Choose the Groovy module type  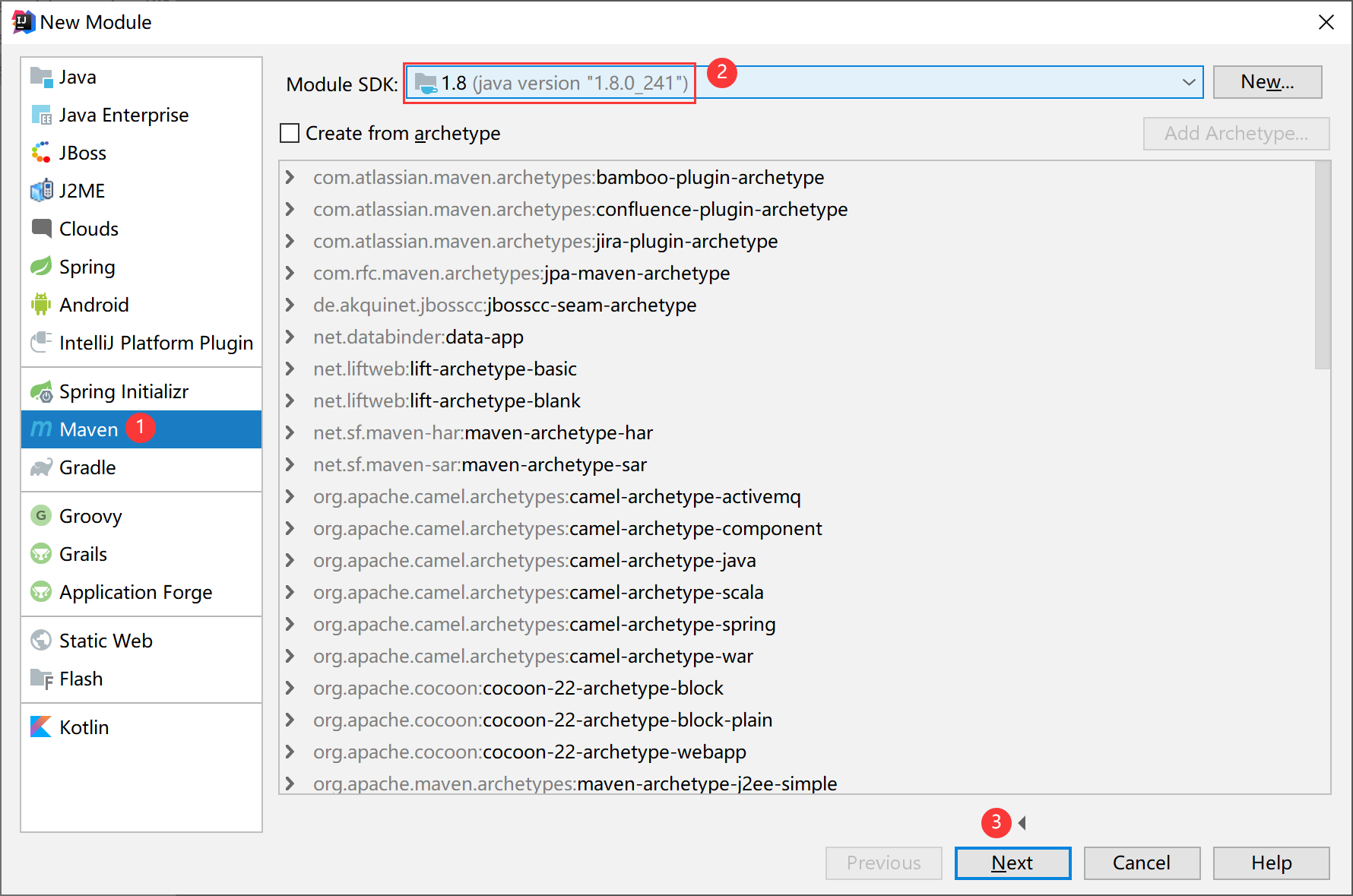[x=141, y=516]
